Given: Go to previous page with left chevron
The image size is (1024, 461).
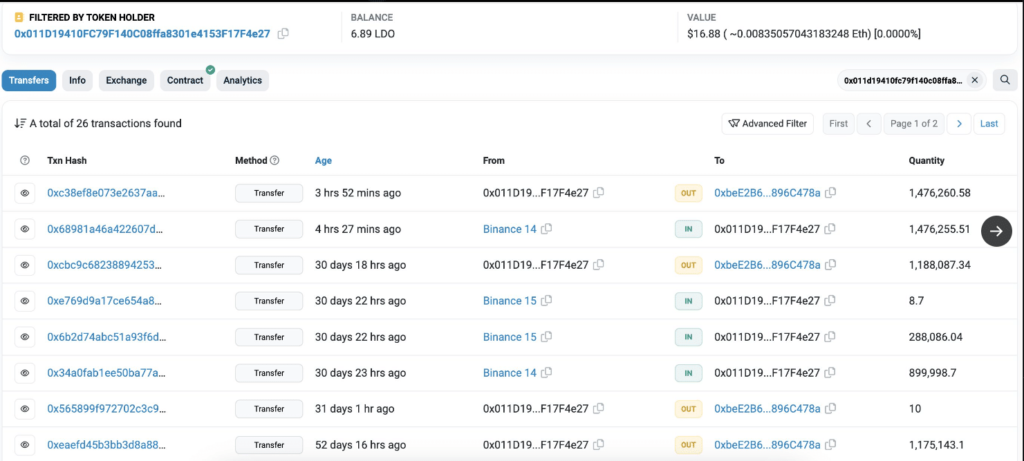Looking at the screenshot, I should pyautogui.click(x=868, y=124).
